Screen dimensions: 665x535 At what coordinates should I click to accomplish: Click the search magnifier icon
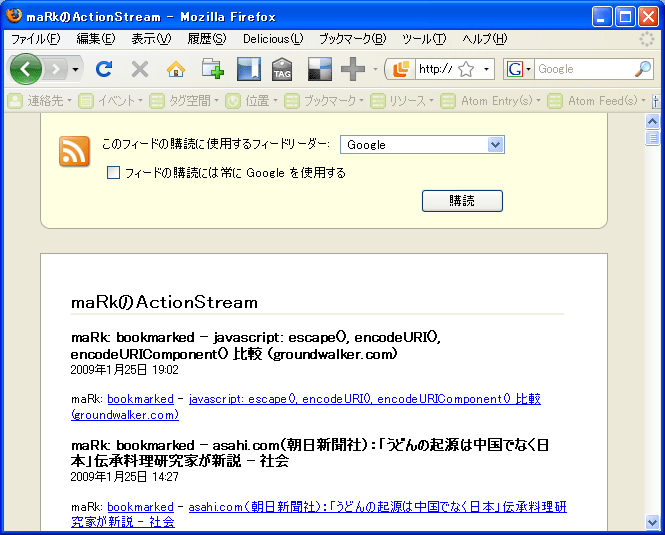(x=642, y=69)
